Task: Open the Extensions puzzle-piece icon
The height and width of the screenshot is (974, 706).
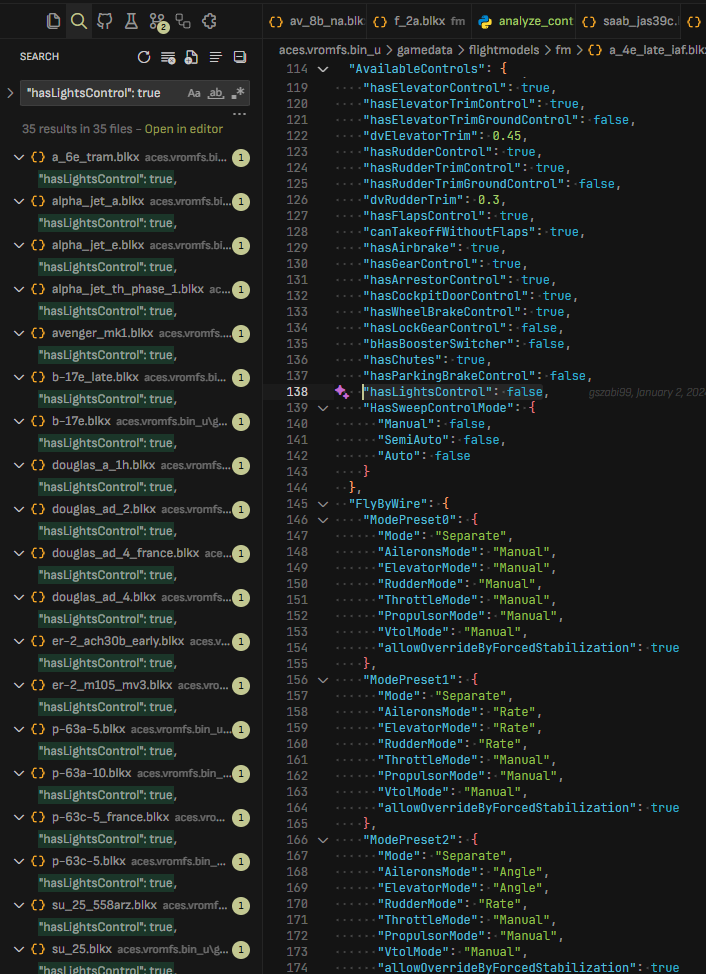Action: [209, 21]
